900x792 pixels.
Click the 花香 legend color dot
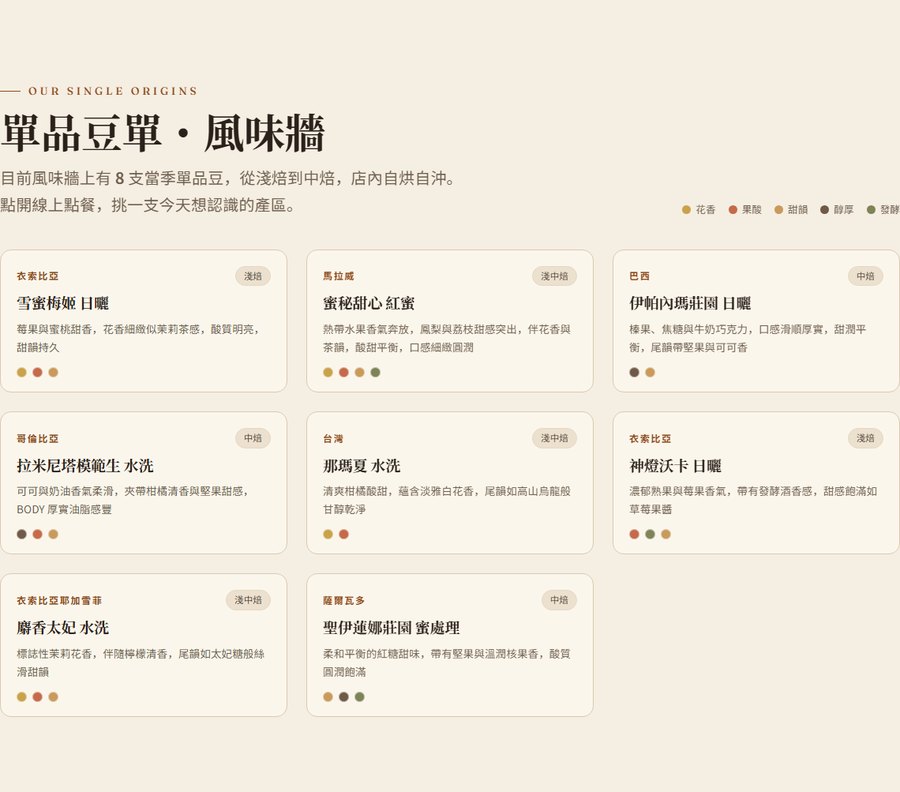(686, 209)
